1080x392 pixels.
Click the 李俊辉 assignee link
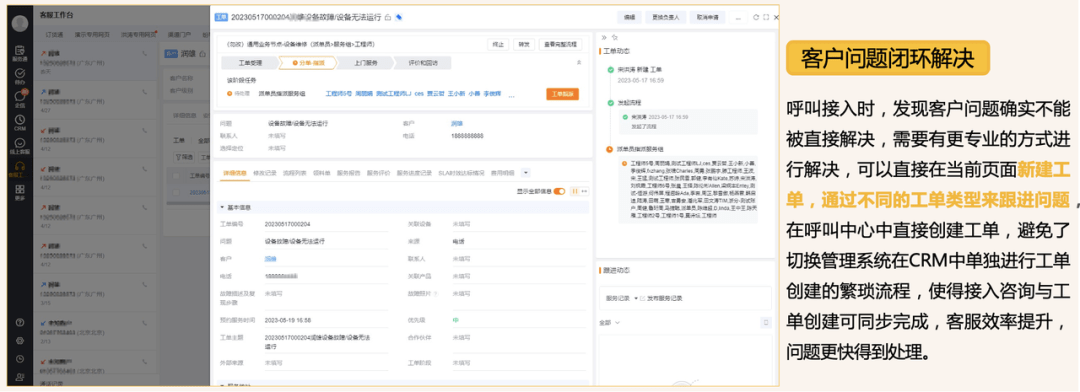(x=492, y=93)
